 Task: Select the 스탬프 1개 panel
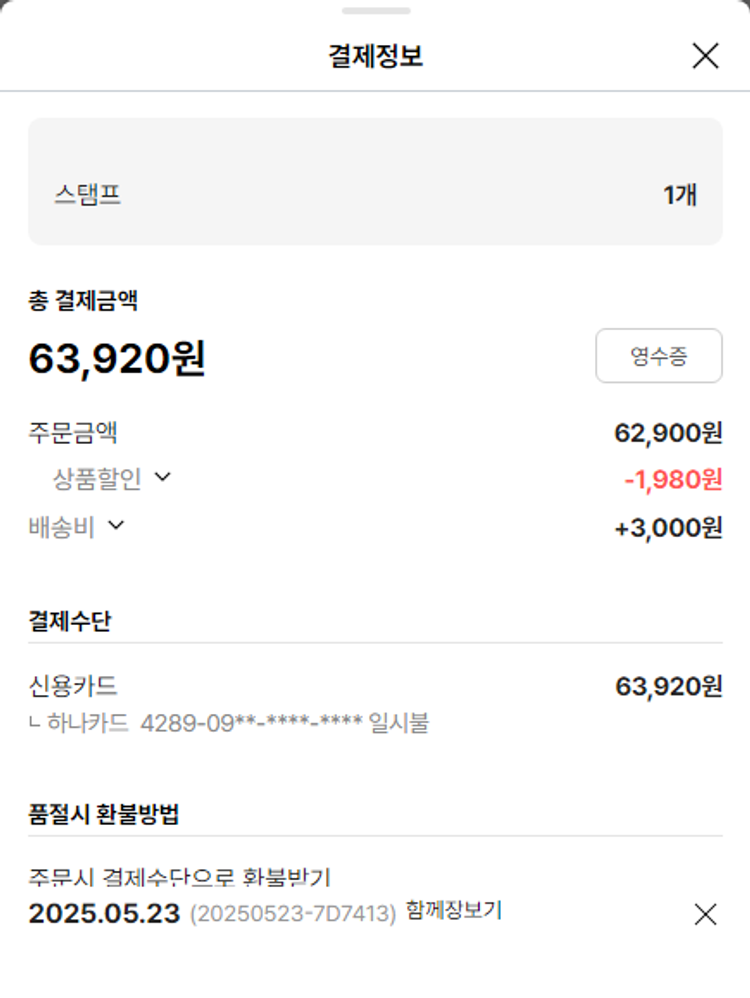coord(375,182)
